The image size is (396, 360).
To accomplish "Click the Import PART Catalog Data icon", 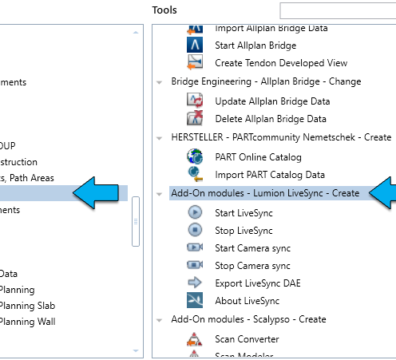I will click(195, 174).
